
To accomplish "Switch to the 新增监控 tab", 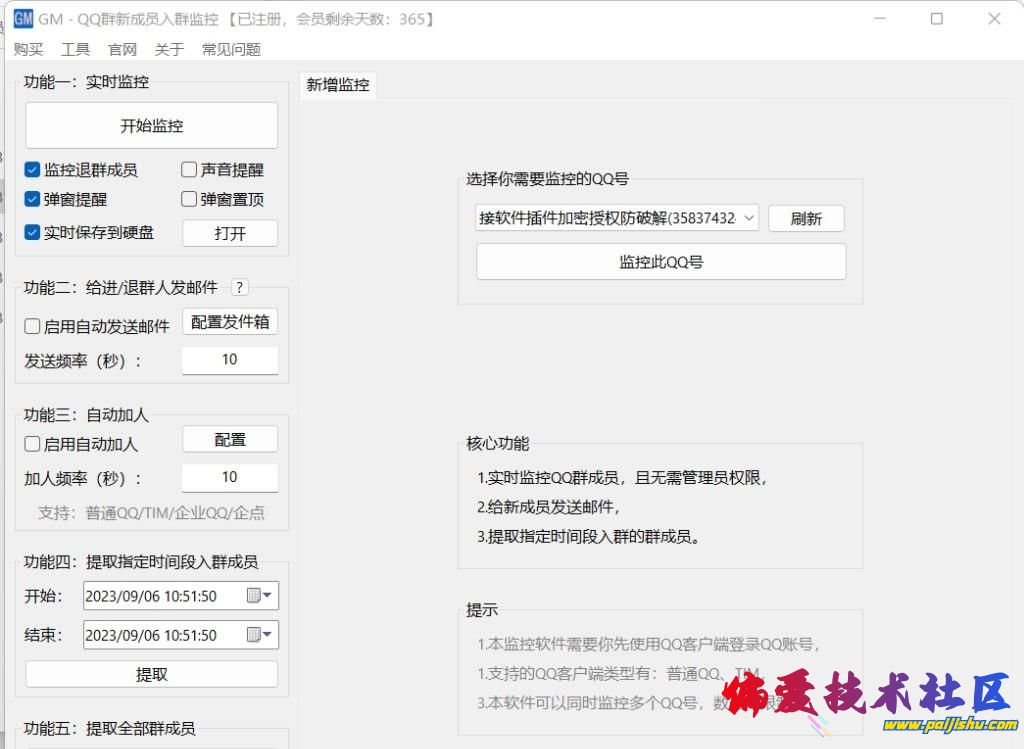I will pos(338,85).
